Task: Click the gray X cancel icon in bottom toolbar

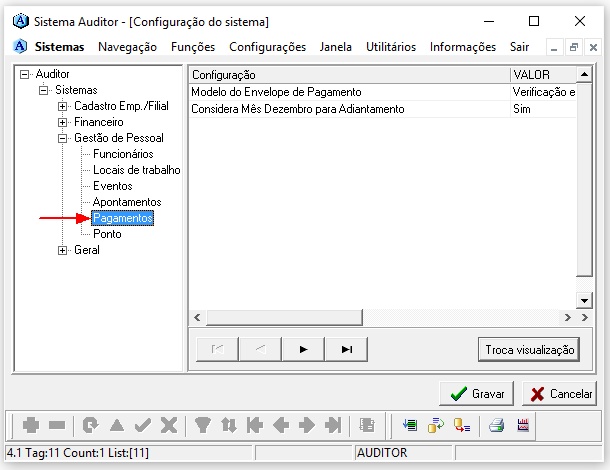Action: (x=169, y=425)
